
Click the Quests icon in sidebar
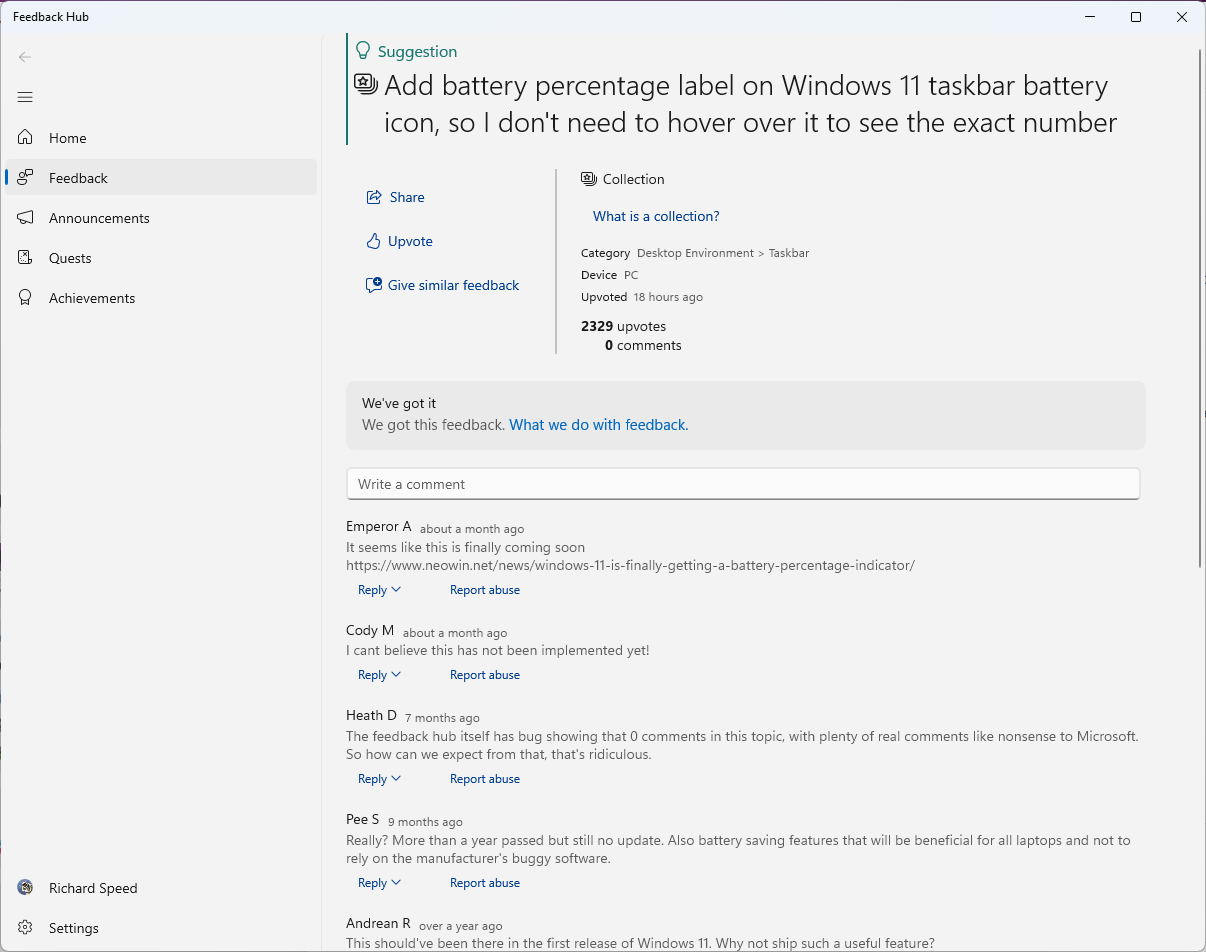tap(26, 258)
